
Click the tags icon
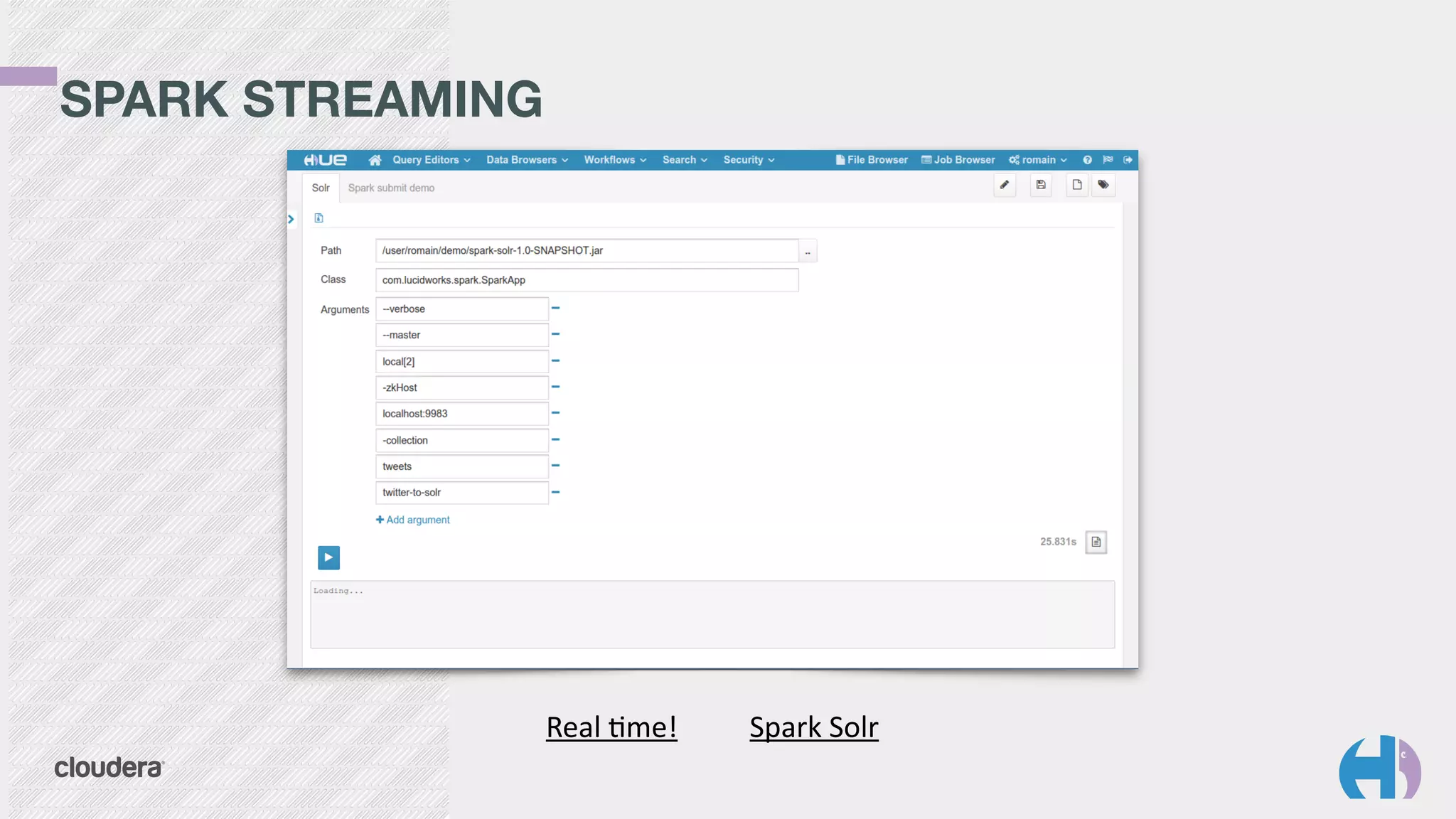(x=1103, y=186)
